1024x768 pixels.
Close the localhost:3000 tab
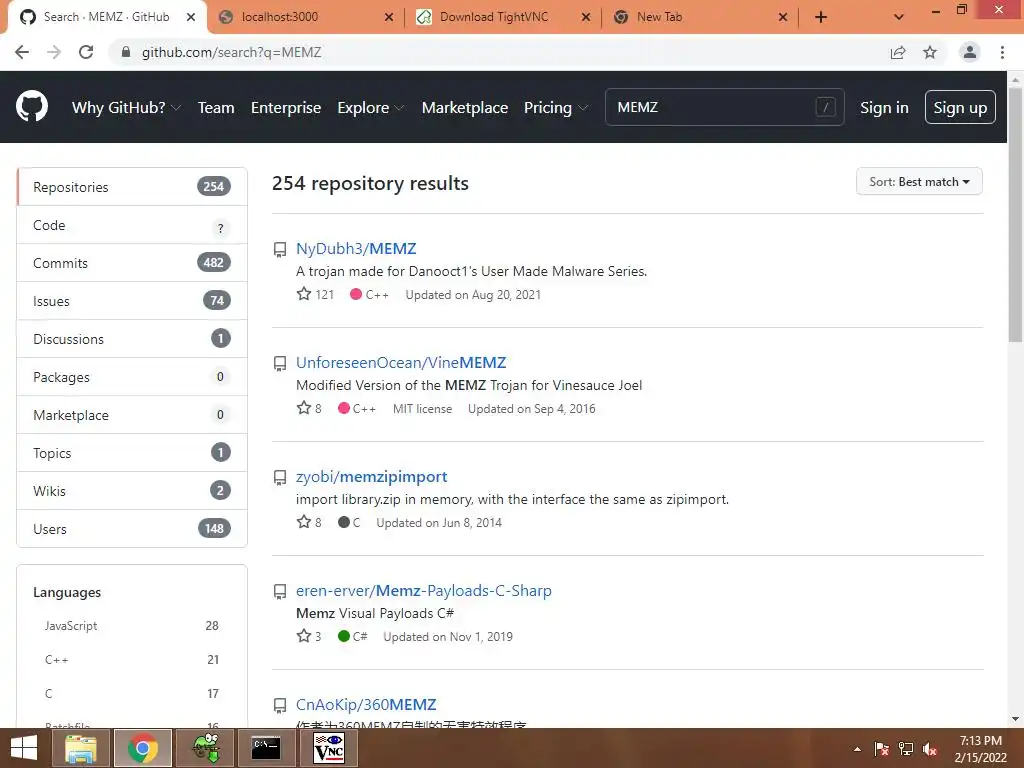pyautogui.click(x=389, y=17)
